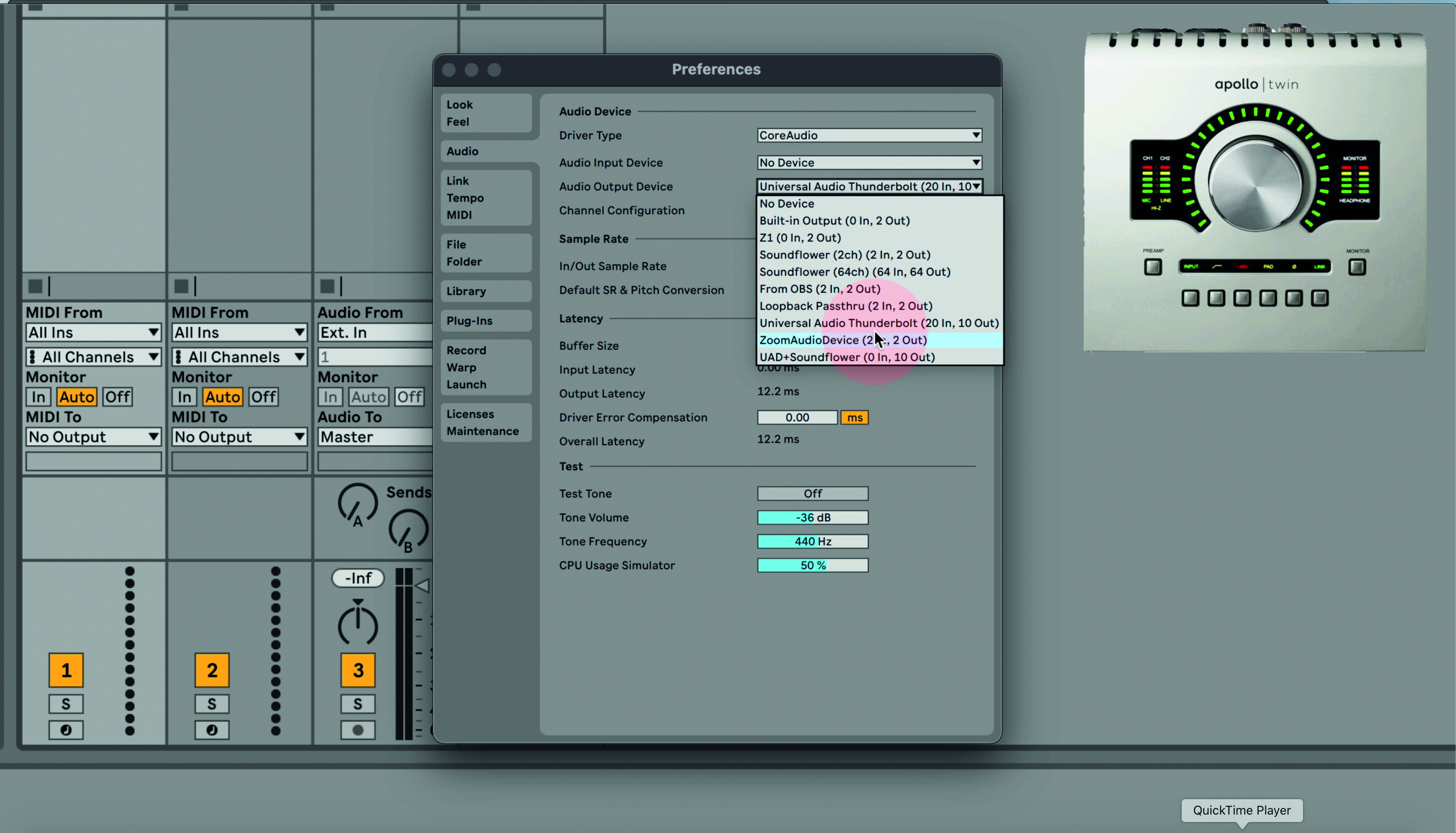The image size is (1456, 833).
Task: Solo track 3
Action: click(x=358, y=704)
